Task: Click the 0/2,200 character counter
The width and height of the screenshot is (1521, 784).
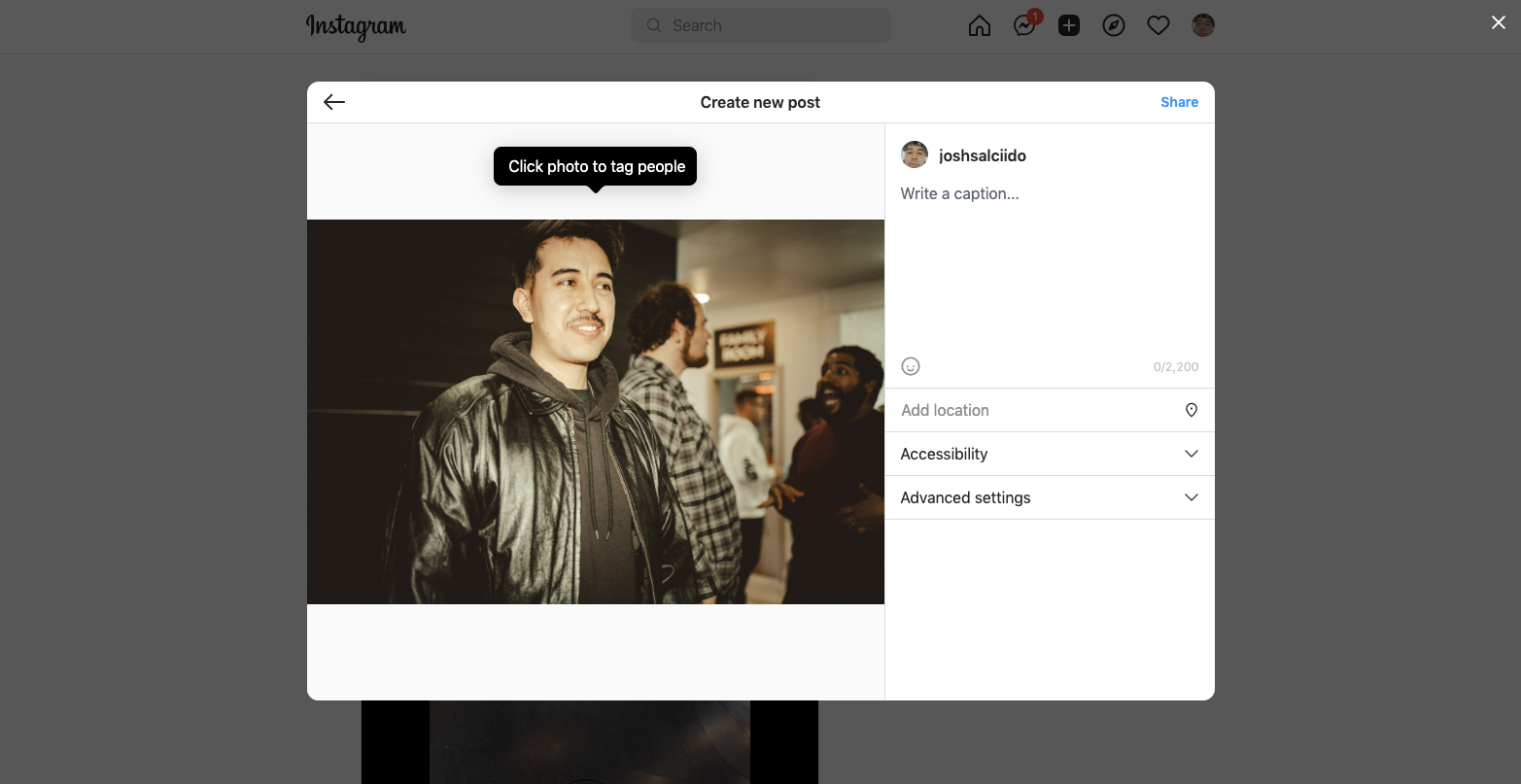Action: click(1176, 367)
